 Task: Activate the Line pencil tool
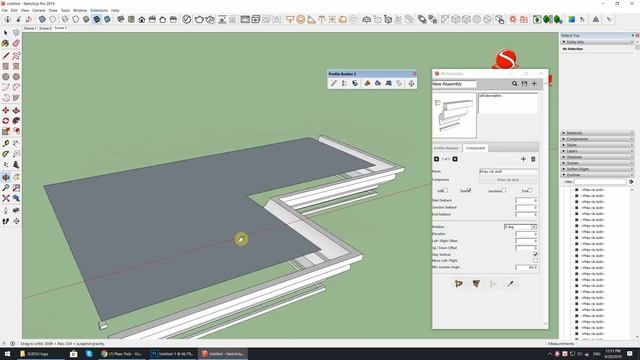click(6, 56)
